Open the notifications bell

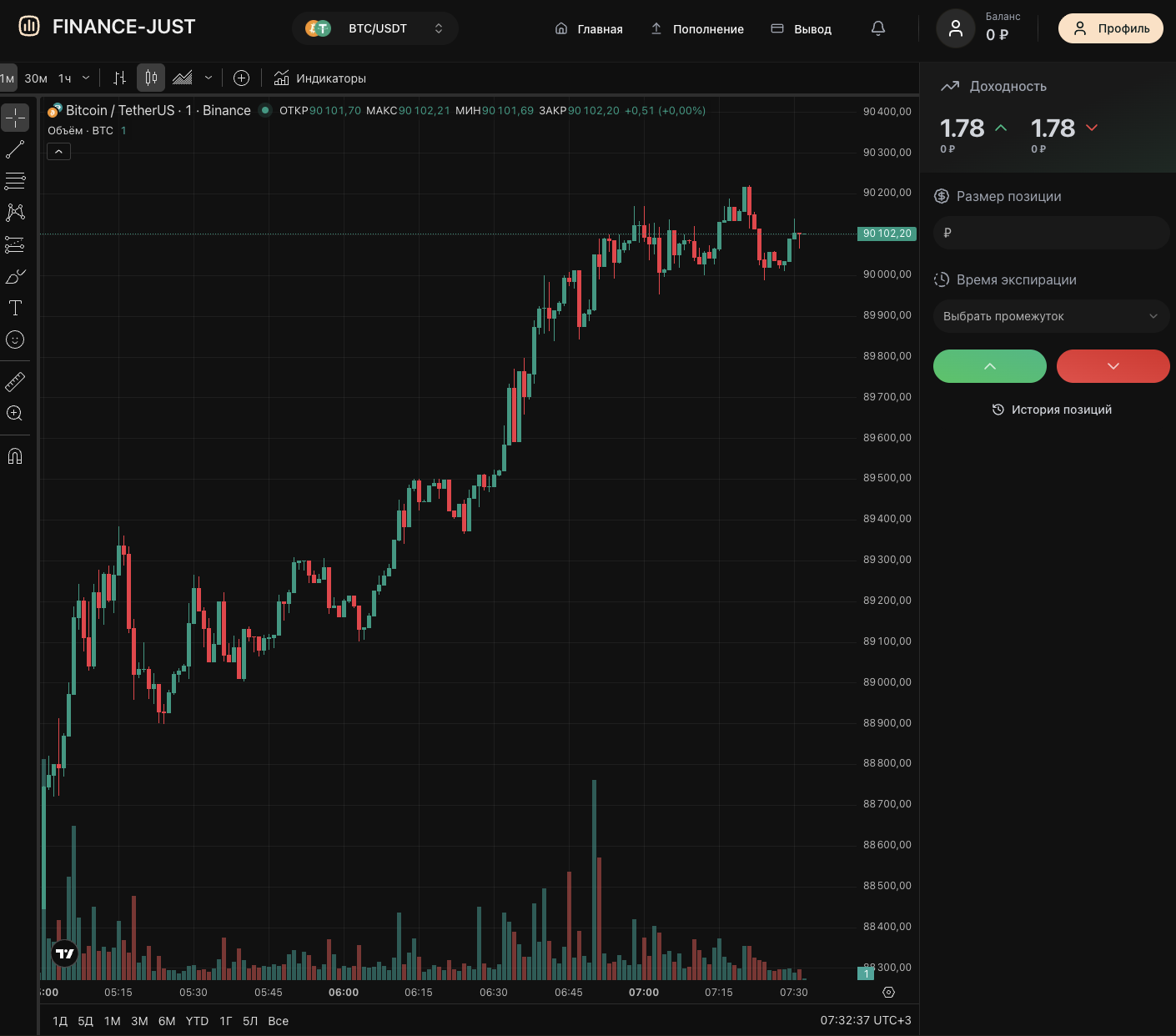pyautogui.click(x=877, y=28)
